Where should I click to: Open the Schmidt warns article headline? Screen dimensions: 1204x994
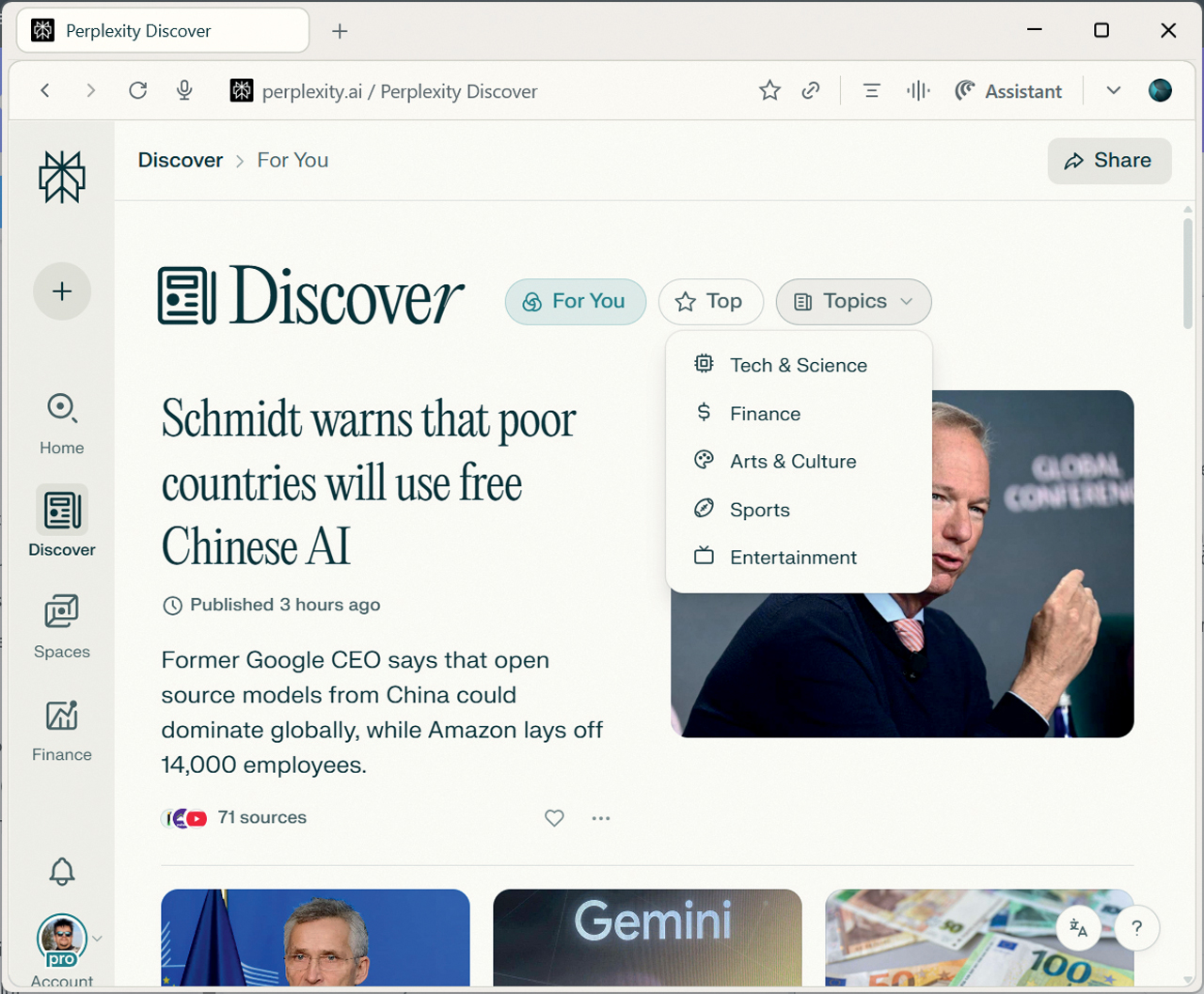tap(368, 482)
